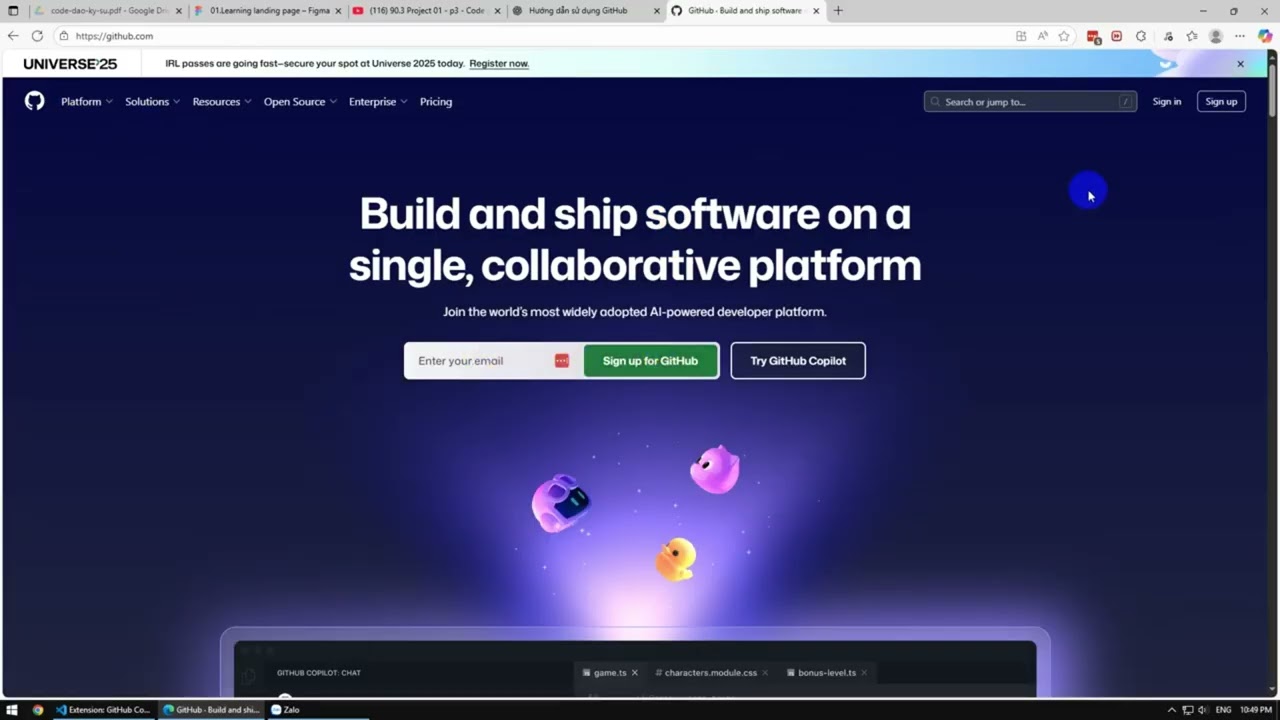Reload the page with refresh icon
Image resolution: width=1280 pixels, height=720 pixels.
pos(37,36)
